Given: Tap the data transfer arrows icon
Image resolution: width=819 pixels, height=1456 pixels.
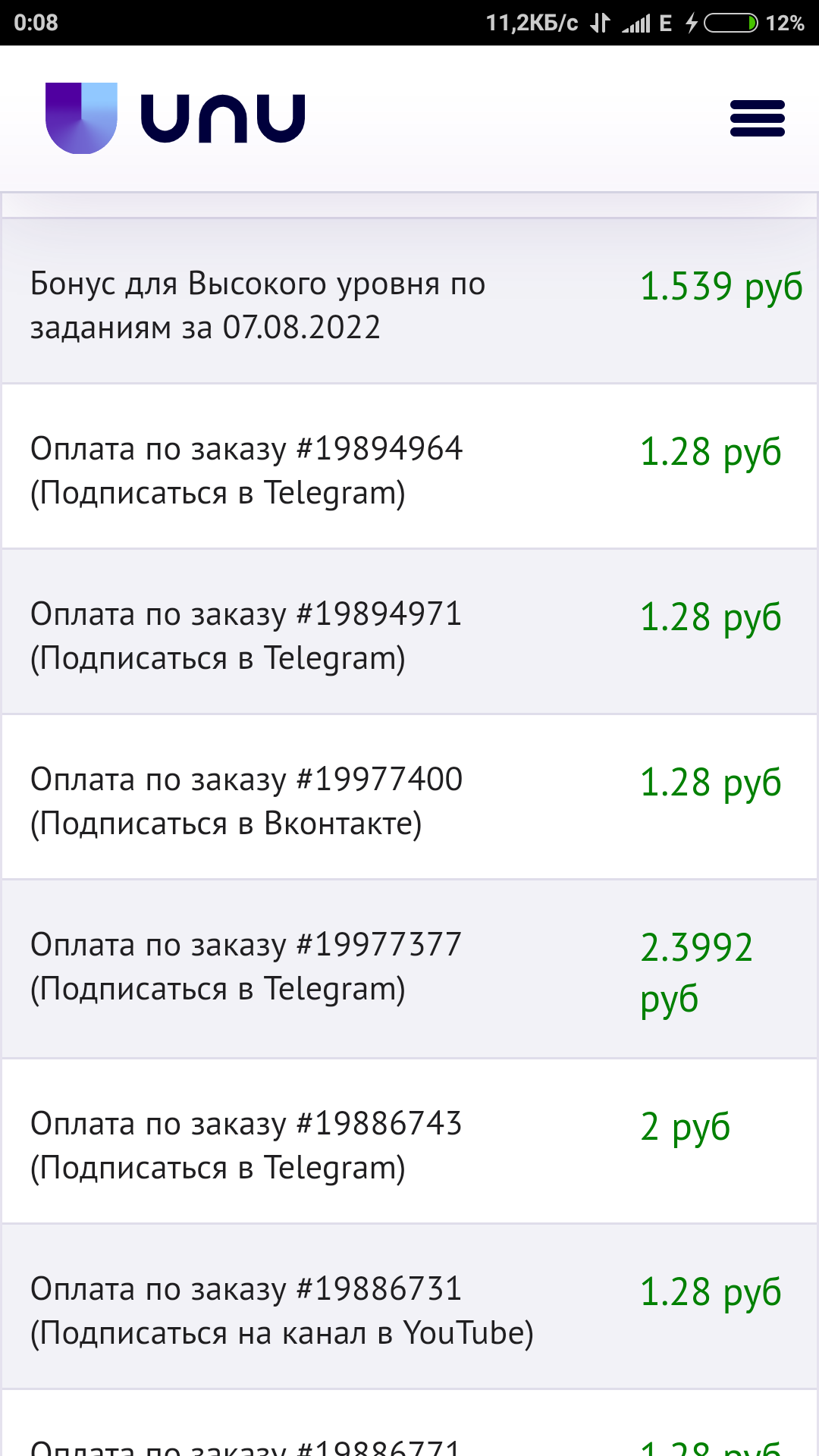Looking at the screenshot, I should [600, 23].
